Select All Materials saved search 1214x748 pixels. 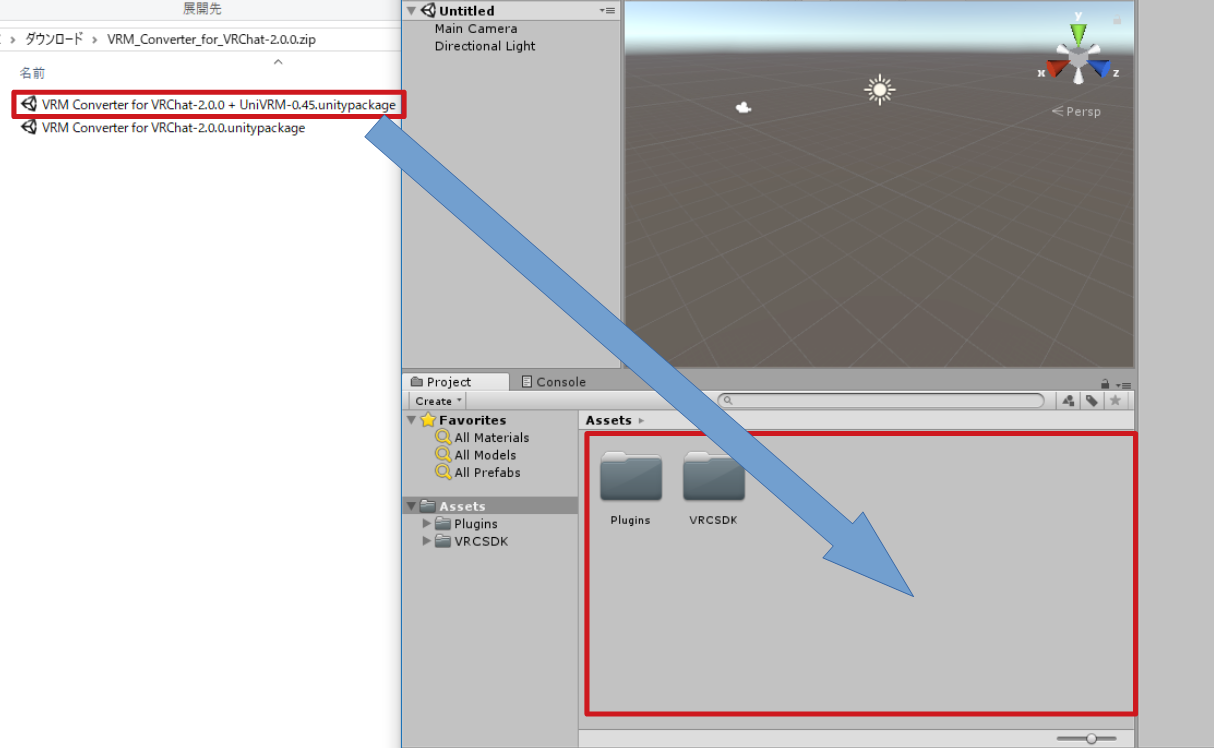[481, 438]
